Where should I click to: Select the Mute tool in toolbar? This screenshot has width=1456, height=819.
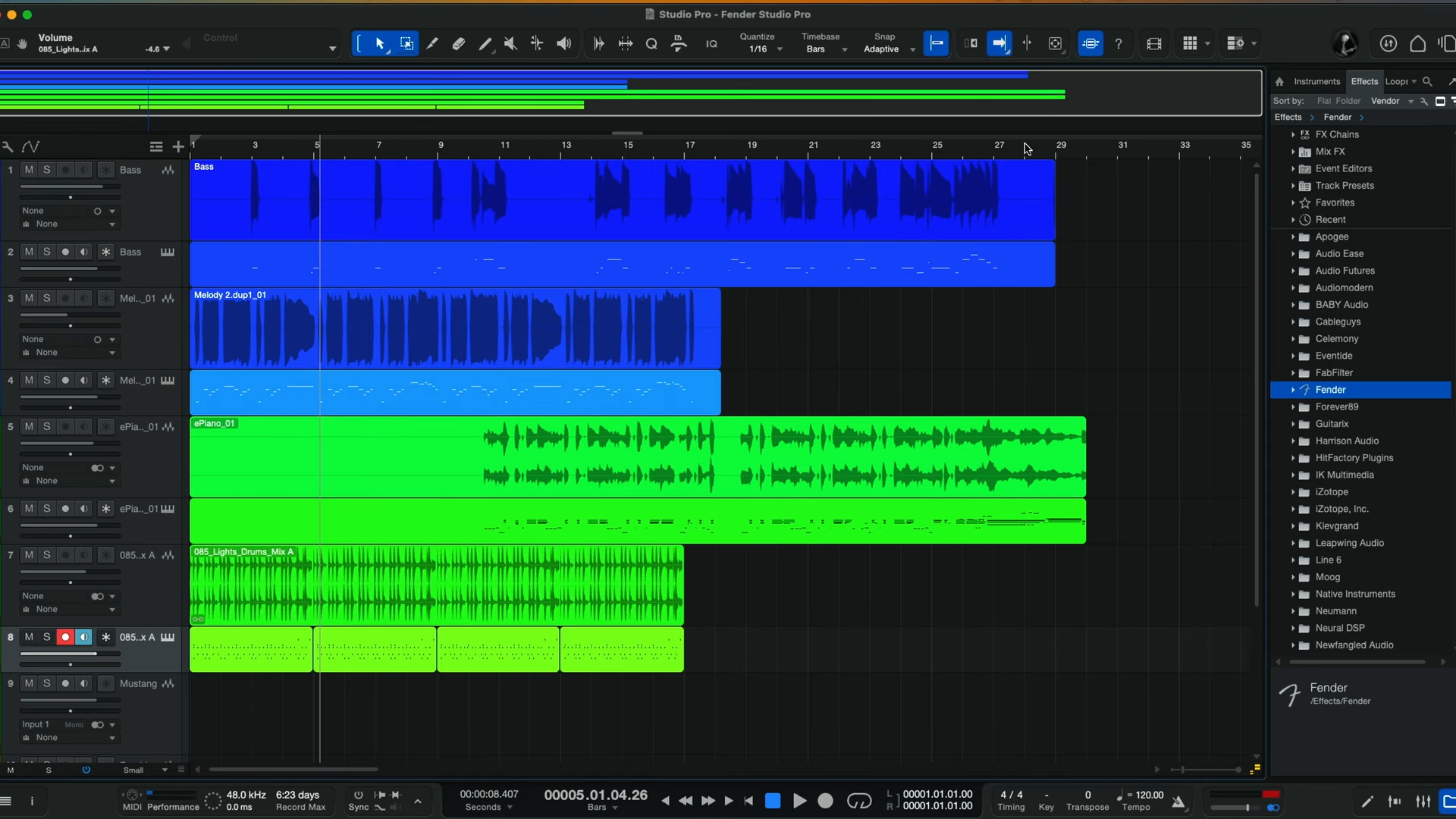(x=510, y=44)
